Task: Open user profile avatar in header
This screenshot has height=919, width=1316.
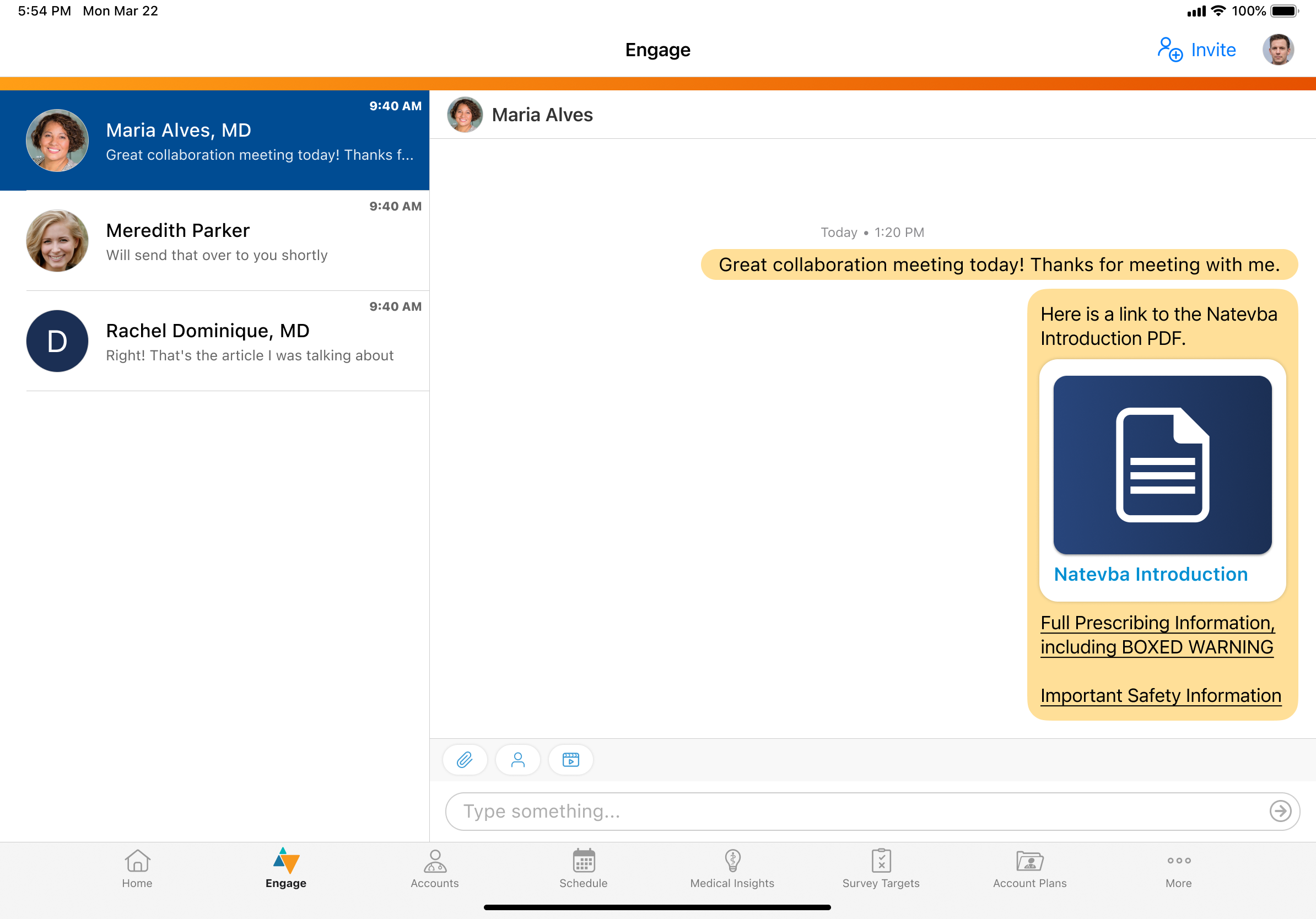Action: tap(1277, 50)
